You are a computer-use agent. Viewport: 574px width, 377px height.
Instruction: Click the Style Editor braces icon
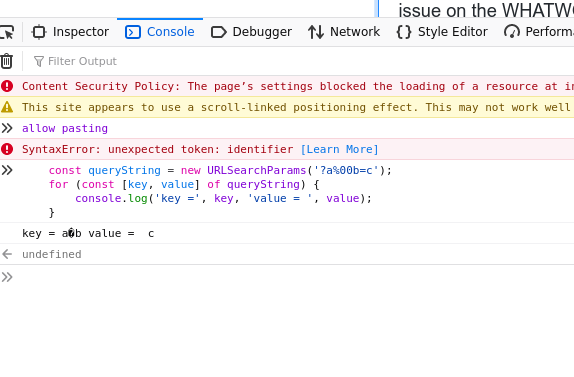(404, 32)
